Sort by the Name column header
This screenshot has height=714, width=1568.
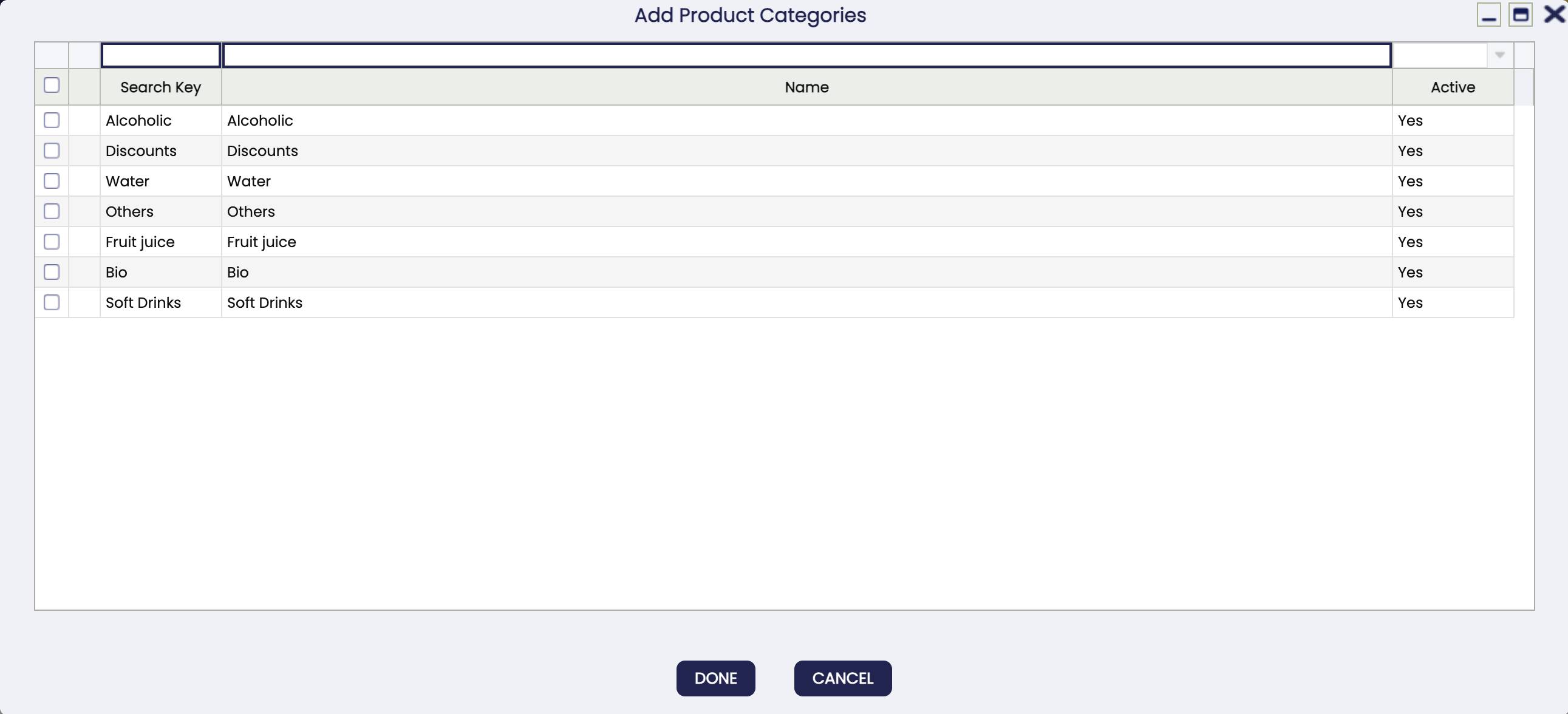click(806, 87)
